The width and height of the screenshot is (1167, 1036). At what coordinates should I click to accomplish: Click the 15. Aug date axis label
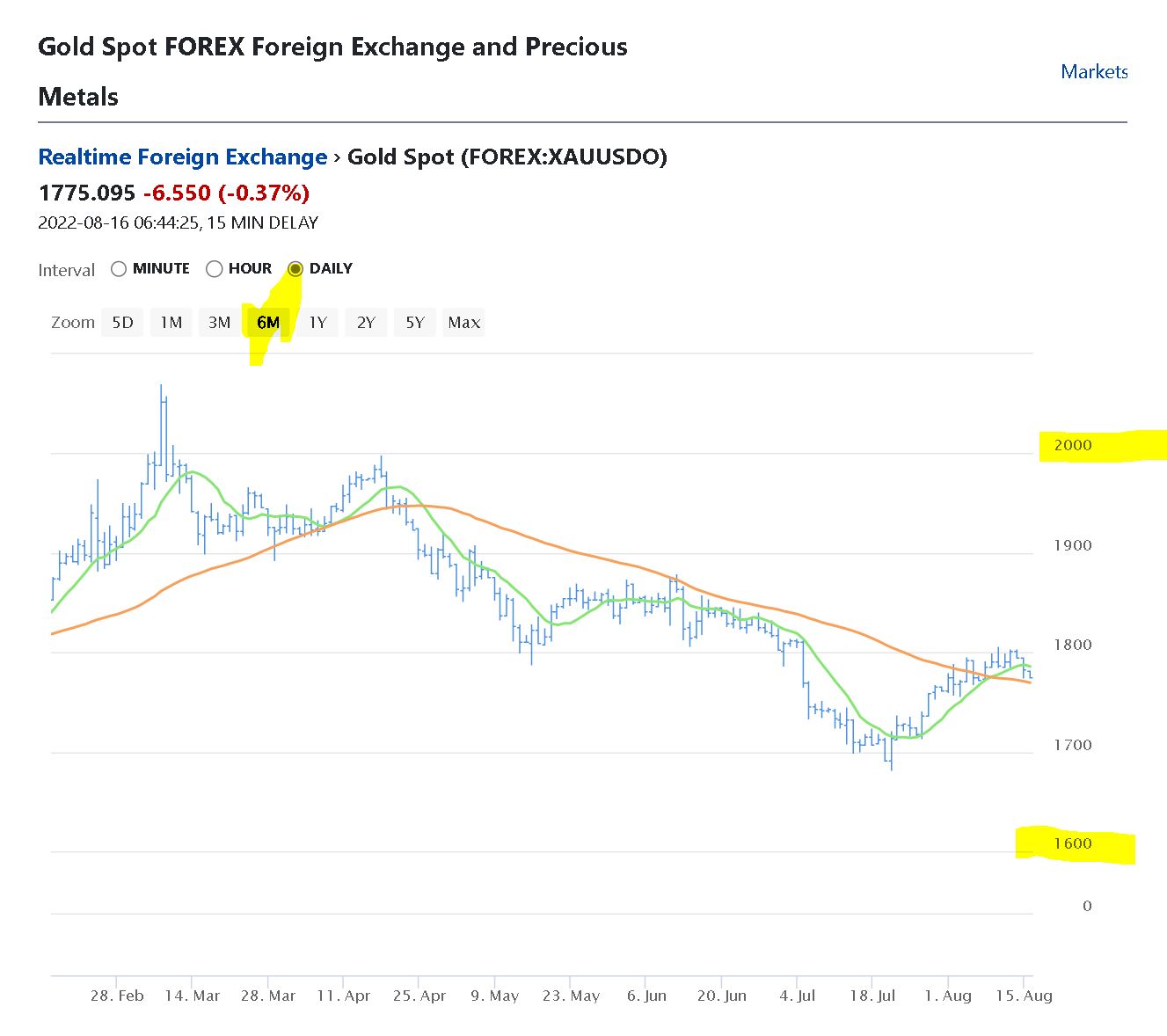point(1024,996)
